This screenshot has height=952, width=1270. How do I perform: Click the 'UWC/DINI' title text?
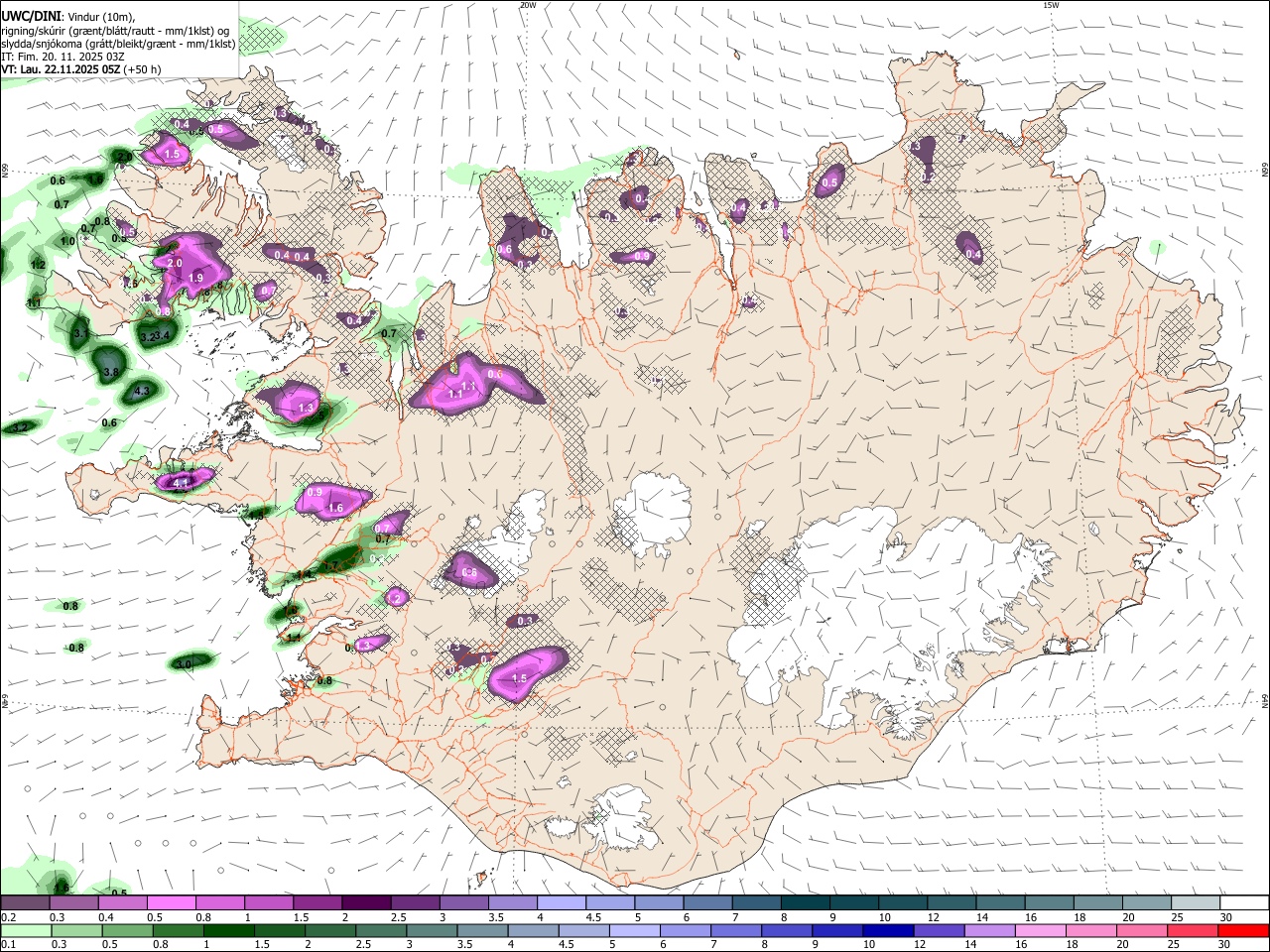point(30,17)
